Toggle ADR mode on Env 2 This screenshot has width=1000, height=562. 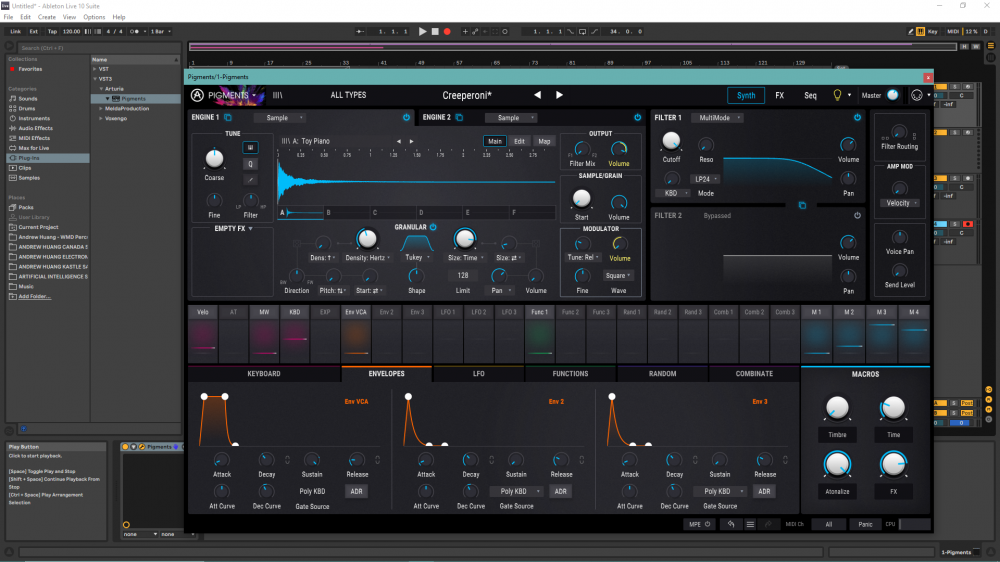pos(561,491)
